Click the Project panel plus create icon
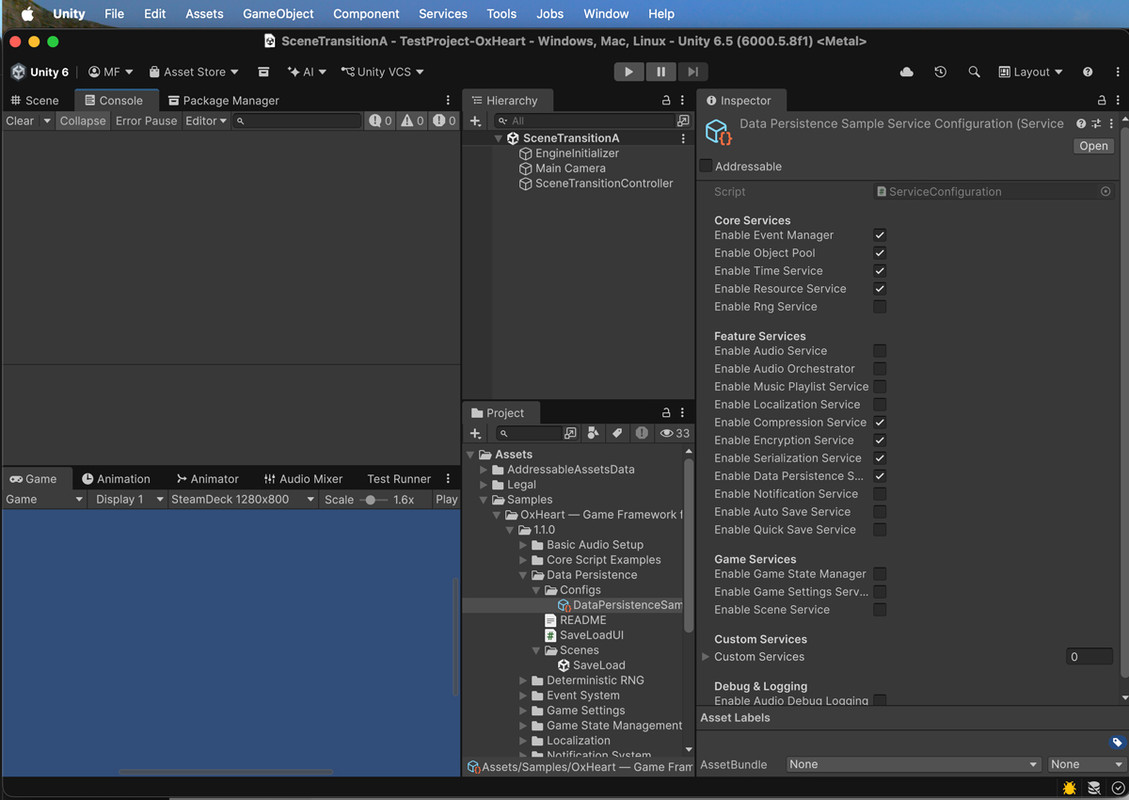The image size is (1129, 800). [475, 433]
